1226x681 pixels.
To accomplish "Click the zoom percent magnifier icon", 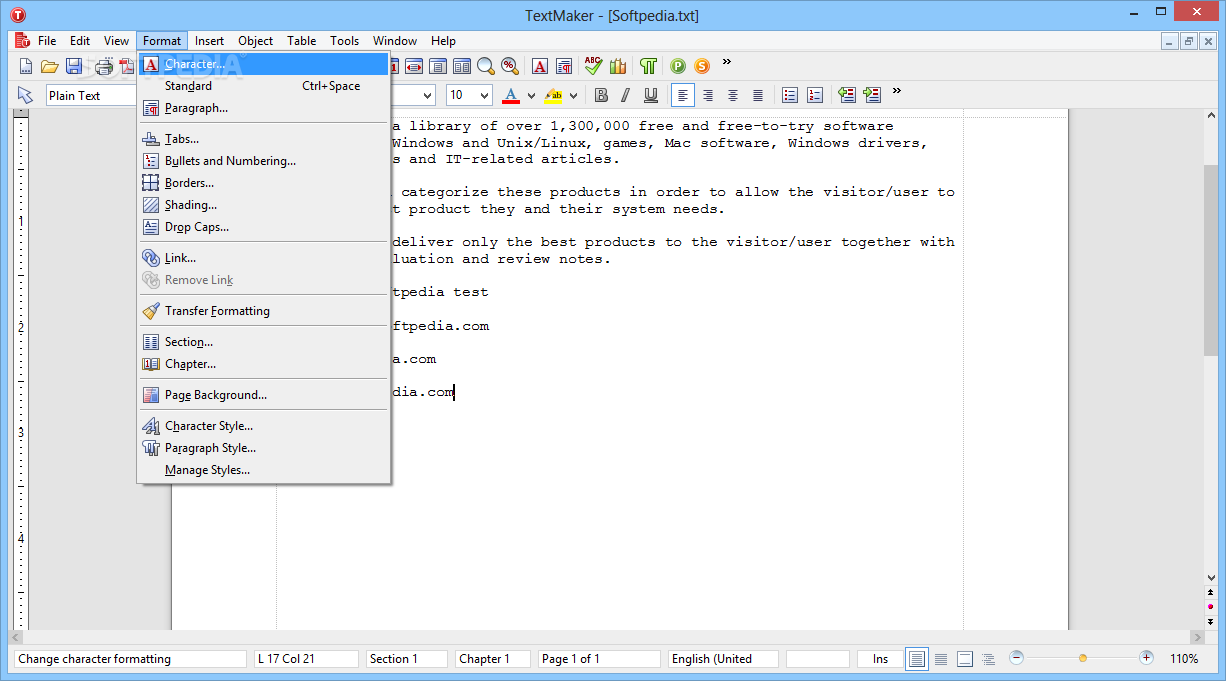I will [510, 66].
